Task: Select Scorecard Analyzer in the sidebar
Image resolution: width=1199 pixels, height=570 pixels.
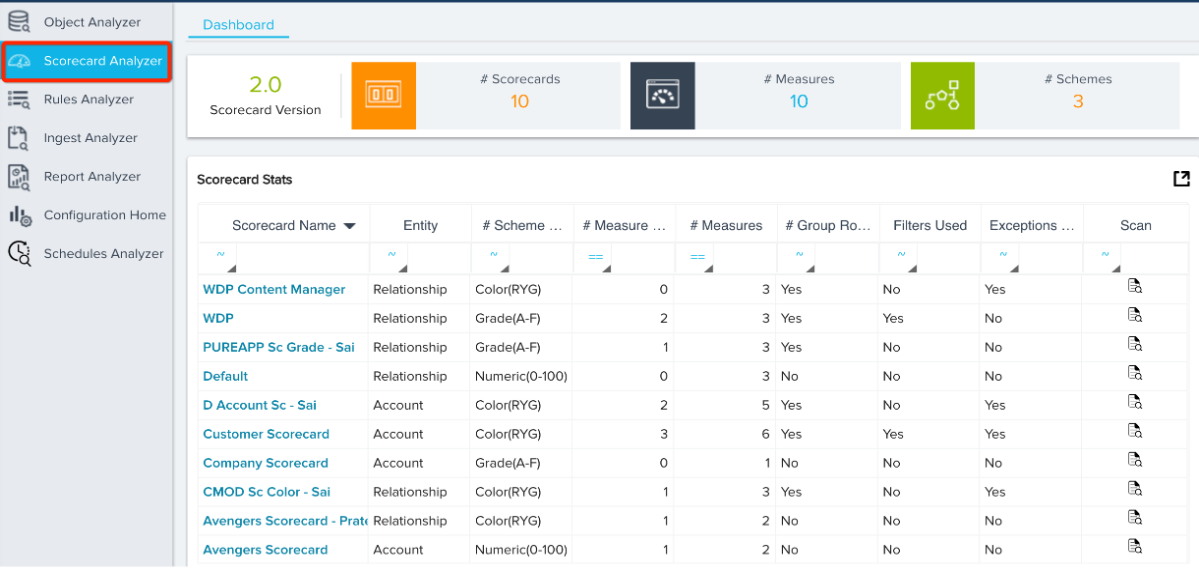Action: click(x=86, y=61)
